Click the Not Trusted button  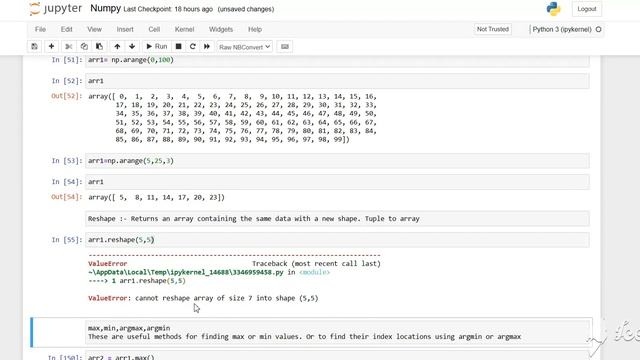493,29
